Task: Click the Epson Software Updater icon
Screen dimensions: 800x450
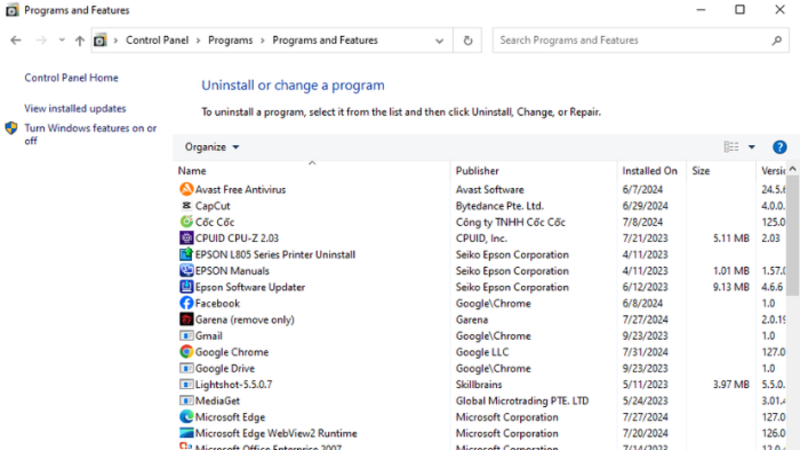Action: tap(186, 287)
